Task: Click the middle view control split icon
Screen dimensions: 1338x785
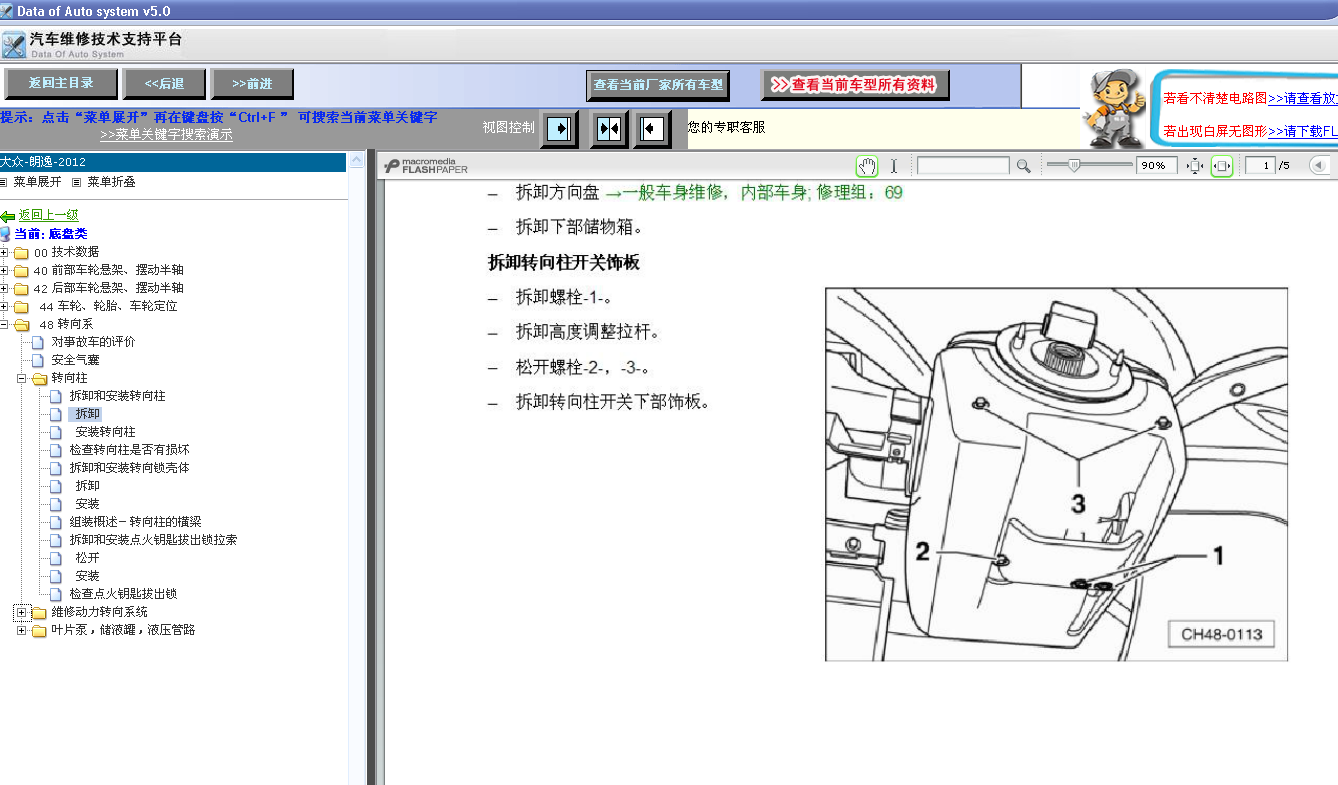Action: [609, 129]
